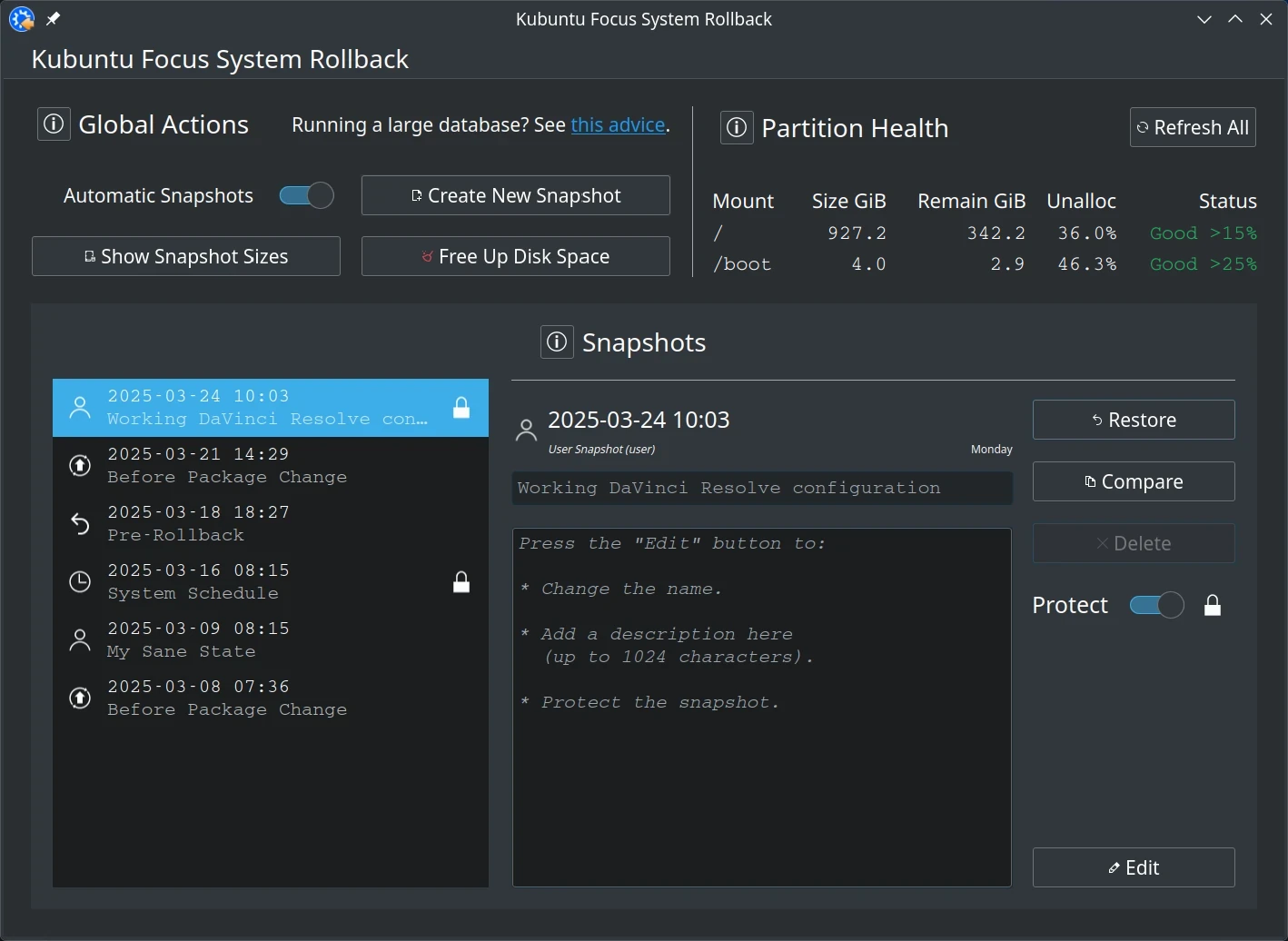
Task: Click the snapshot name field
Action: pyautogui.click(x=761, y=488)
